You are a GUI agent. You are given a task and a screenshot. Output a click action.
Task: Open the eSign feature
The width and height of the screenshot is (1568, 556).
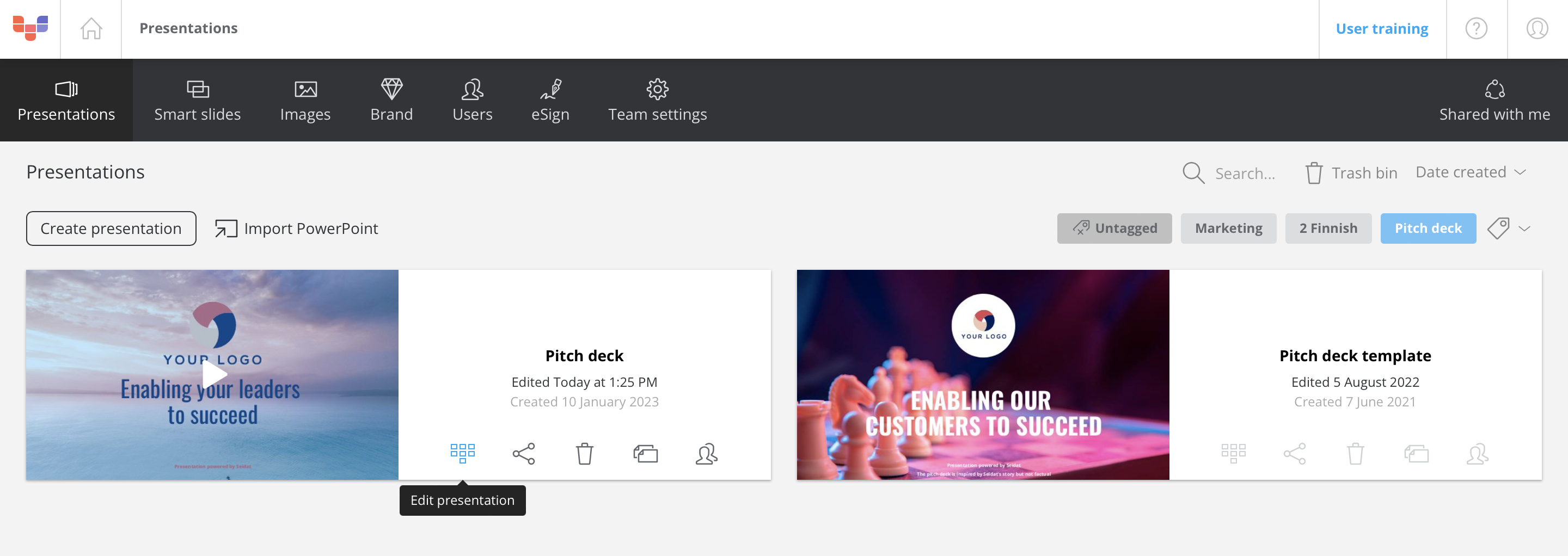550,100
